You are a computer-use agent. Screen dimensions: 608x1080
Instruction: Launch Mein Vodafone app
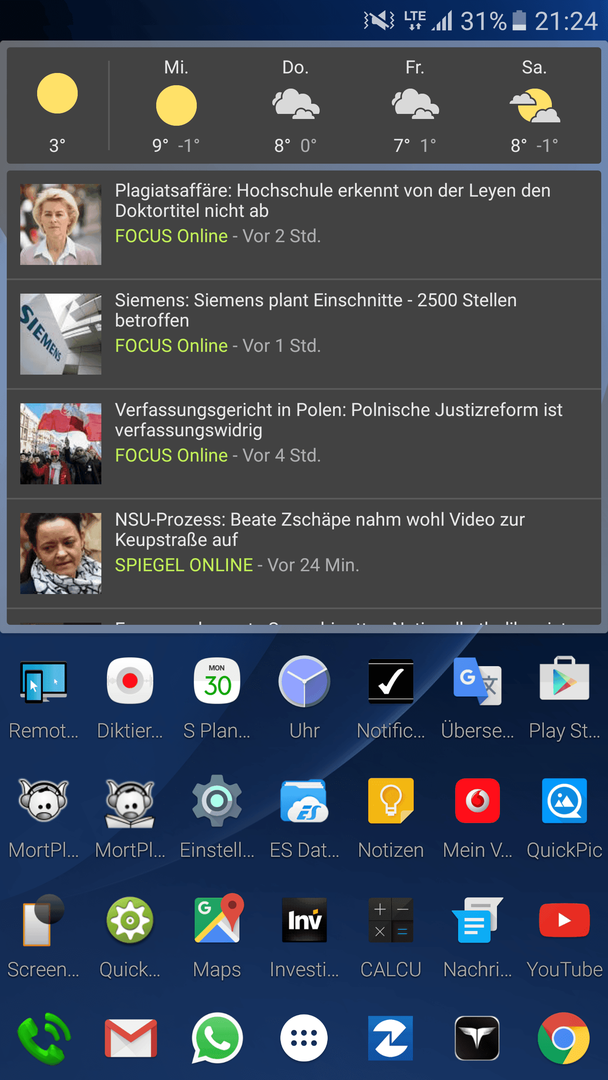(477, 801)
